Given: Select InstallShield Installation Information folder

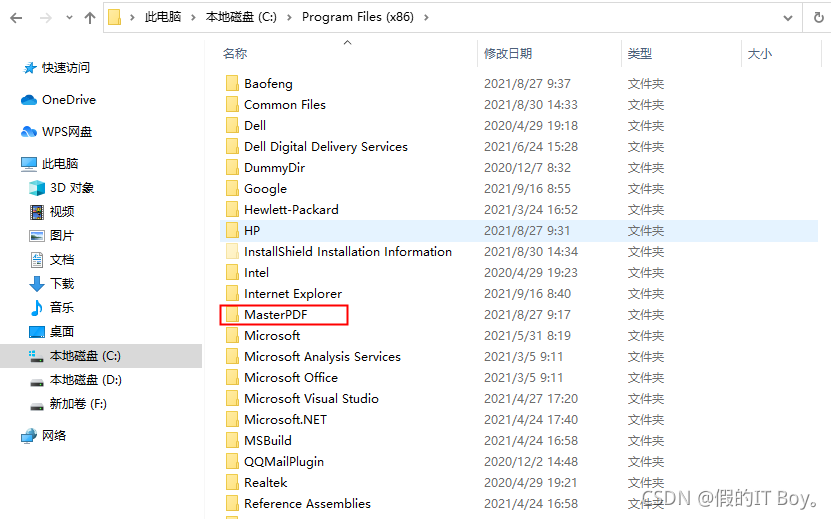Looking at the screenshot, I should 348,252.
